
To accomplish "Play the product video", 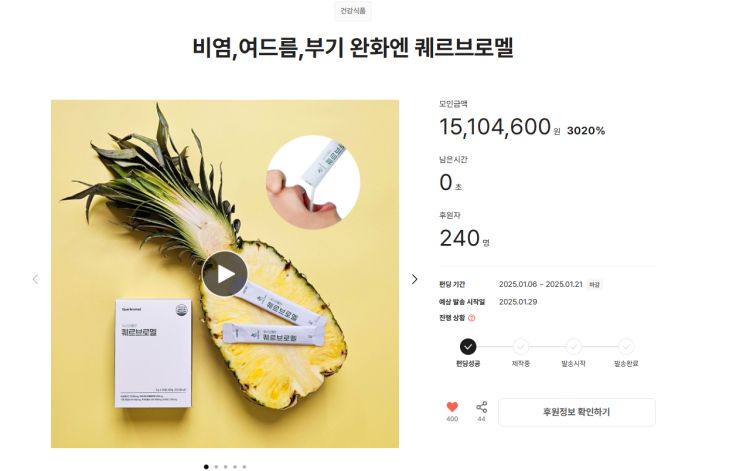I will (225, 274).
